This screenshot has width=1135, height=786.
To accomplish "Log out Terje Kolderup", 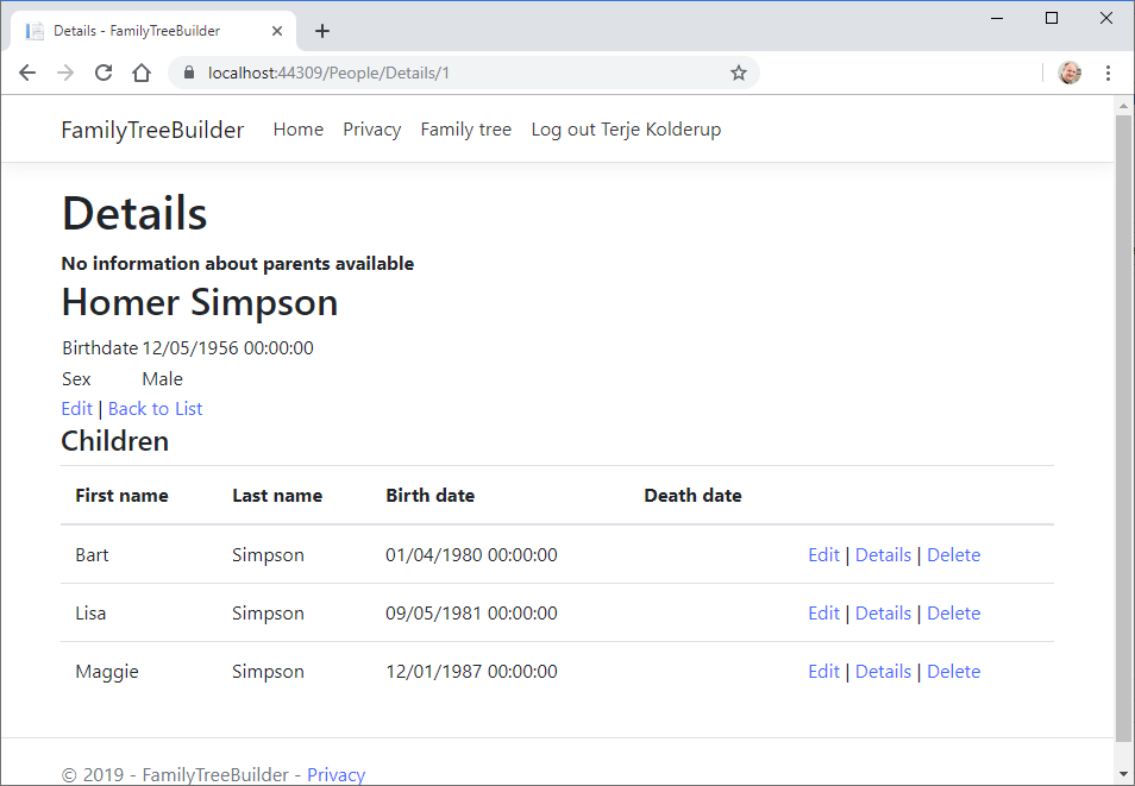I will point(625,129).
